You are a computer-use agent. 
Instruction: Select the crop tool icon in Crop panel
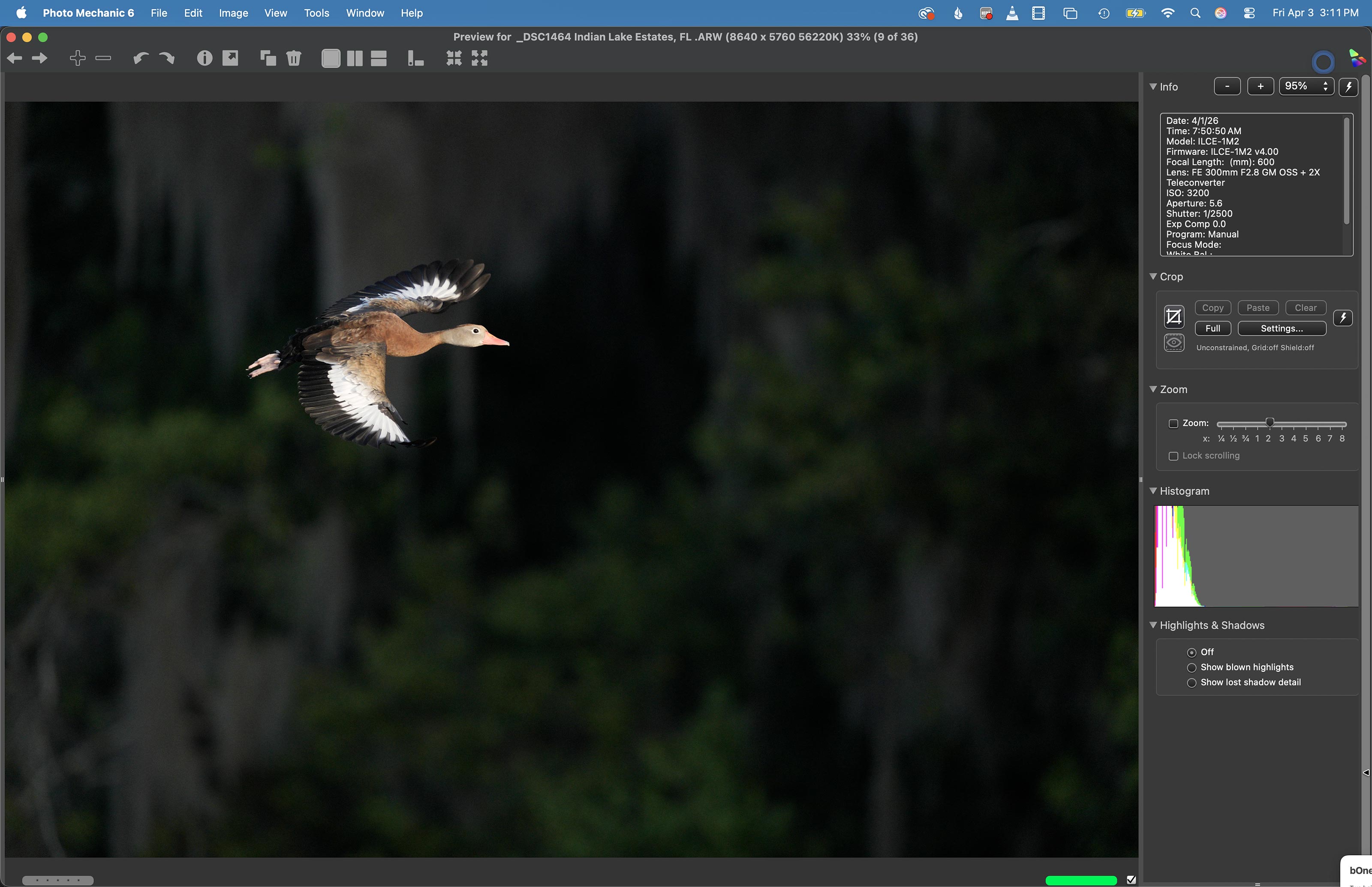coord(1173,317)
